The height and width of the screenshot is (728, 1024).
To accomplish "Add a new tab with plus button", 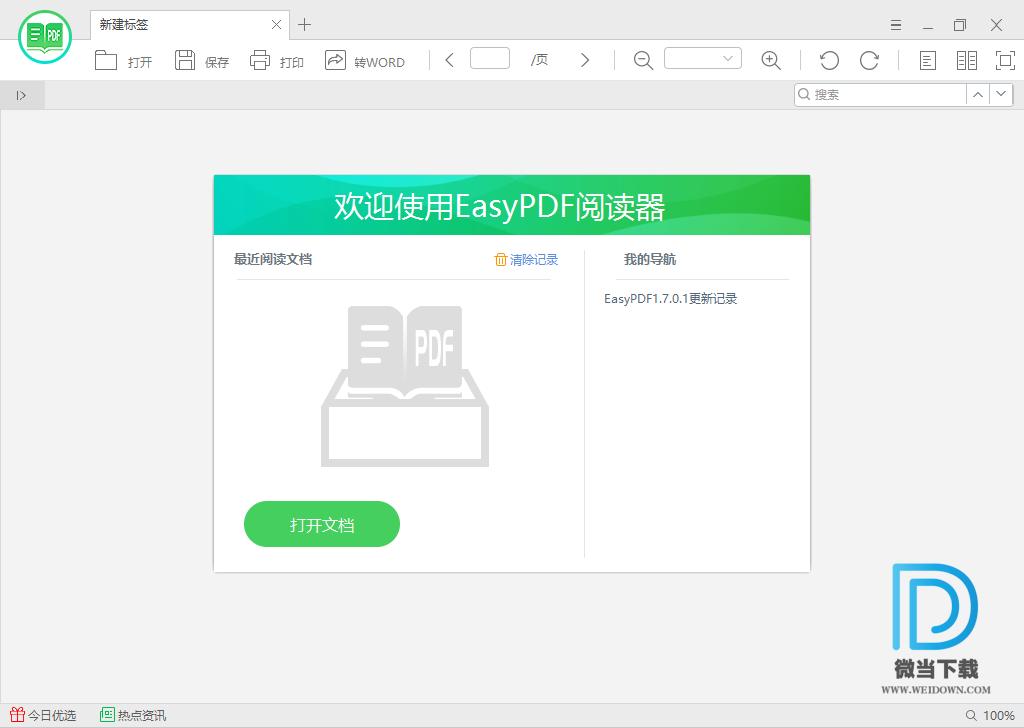I will (304, 25).
